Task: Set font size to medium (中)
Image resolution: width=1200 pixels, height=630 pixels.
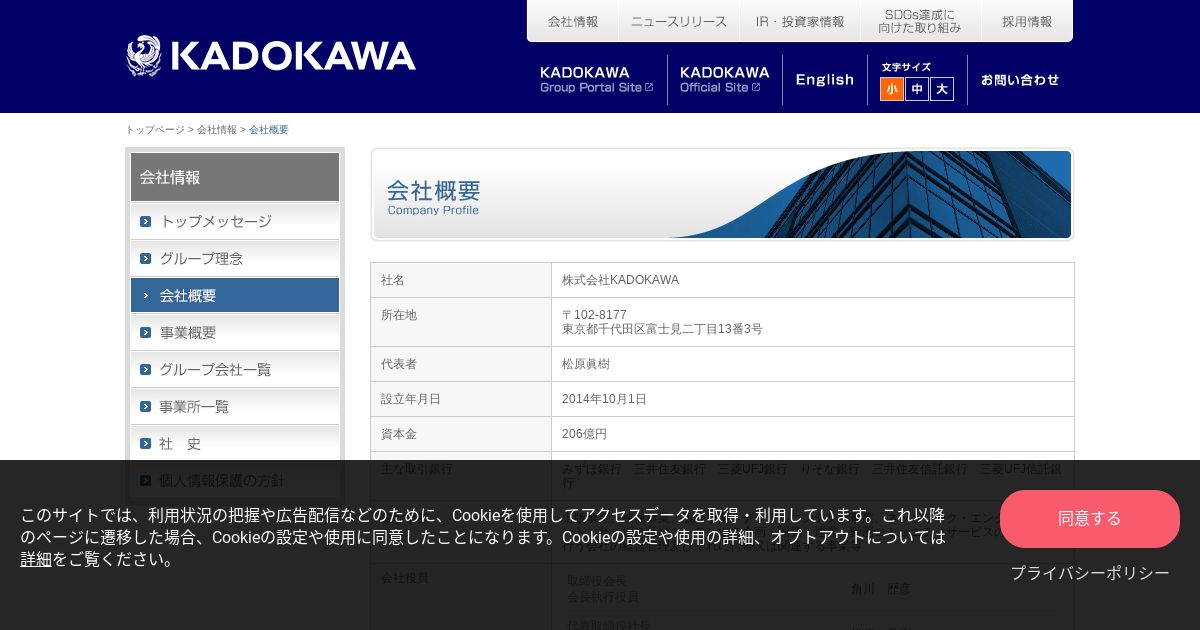Action: coord(917,89)
